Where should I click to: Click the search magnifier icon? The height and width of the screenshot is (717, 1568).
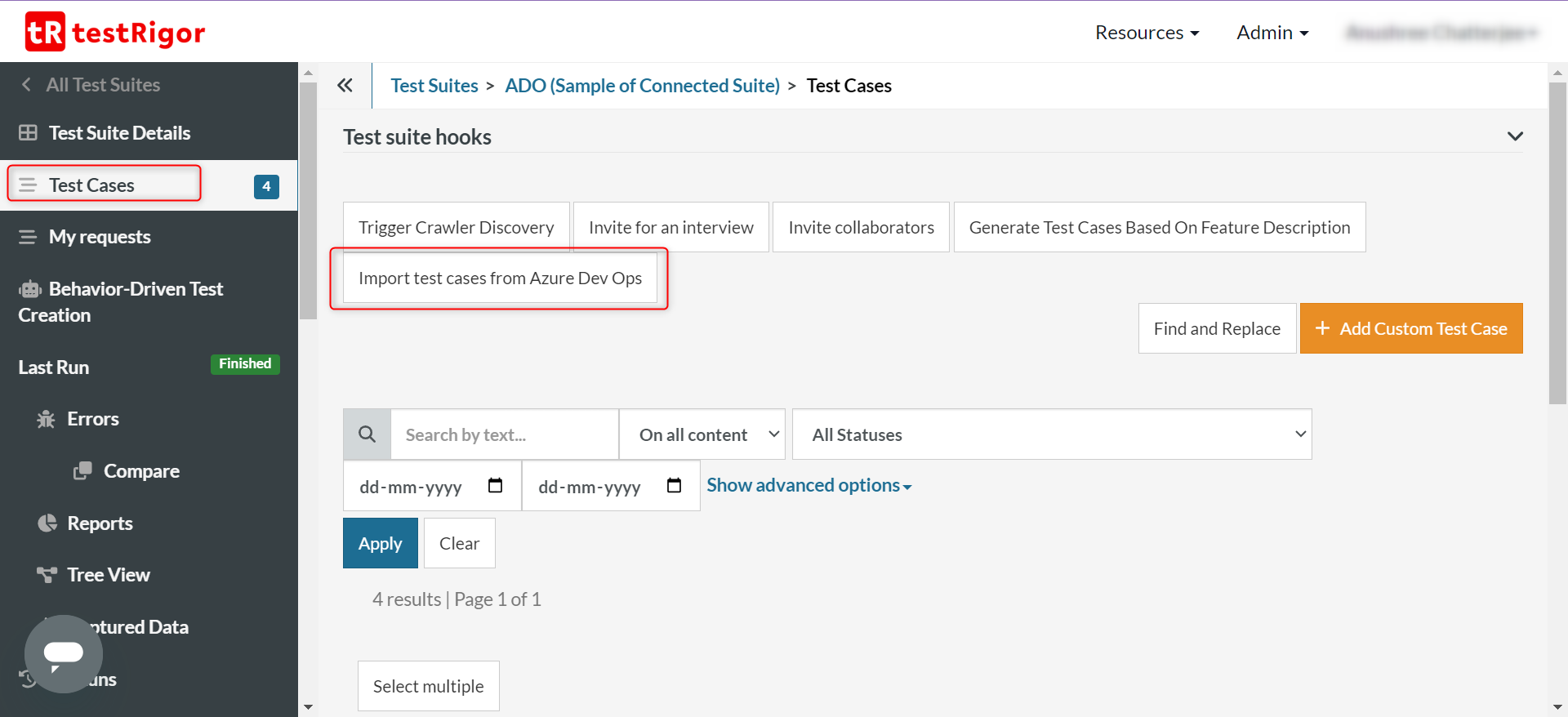[x=367, y=434]
